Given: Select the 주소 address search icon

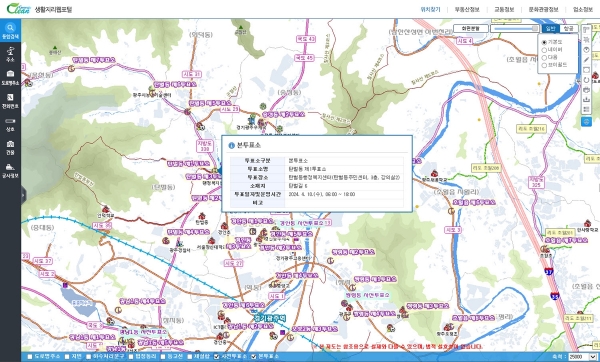Looking at the screenshot, I should (10, 54).
